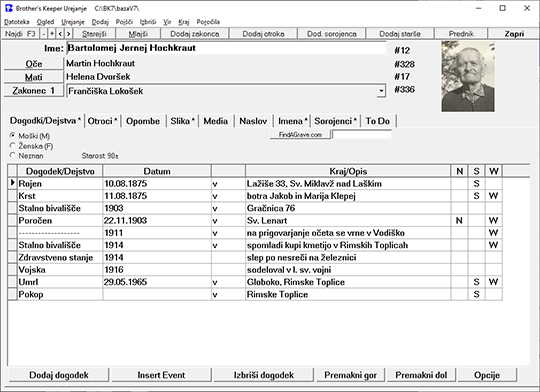Click the plus navigation button in toolbar
540x392 pixels.
[x=52, y=34]
